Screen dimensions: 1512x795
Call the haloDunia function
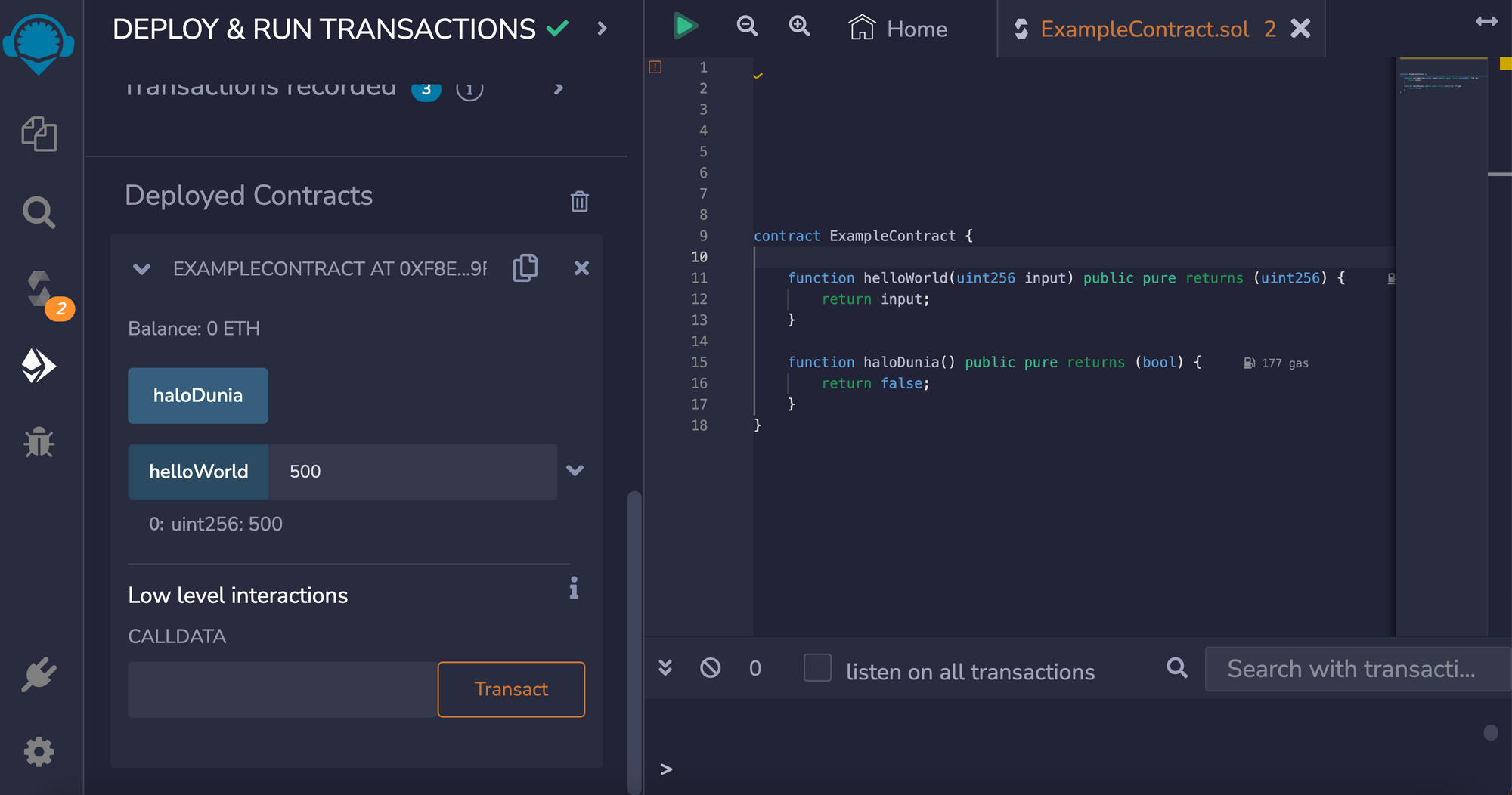point(197,395)
